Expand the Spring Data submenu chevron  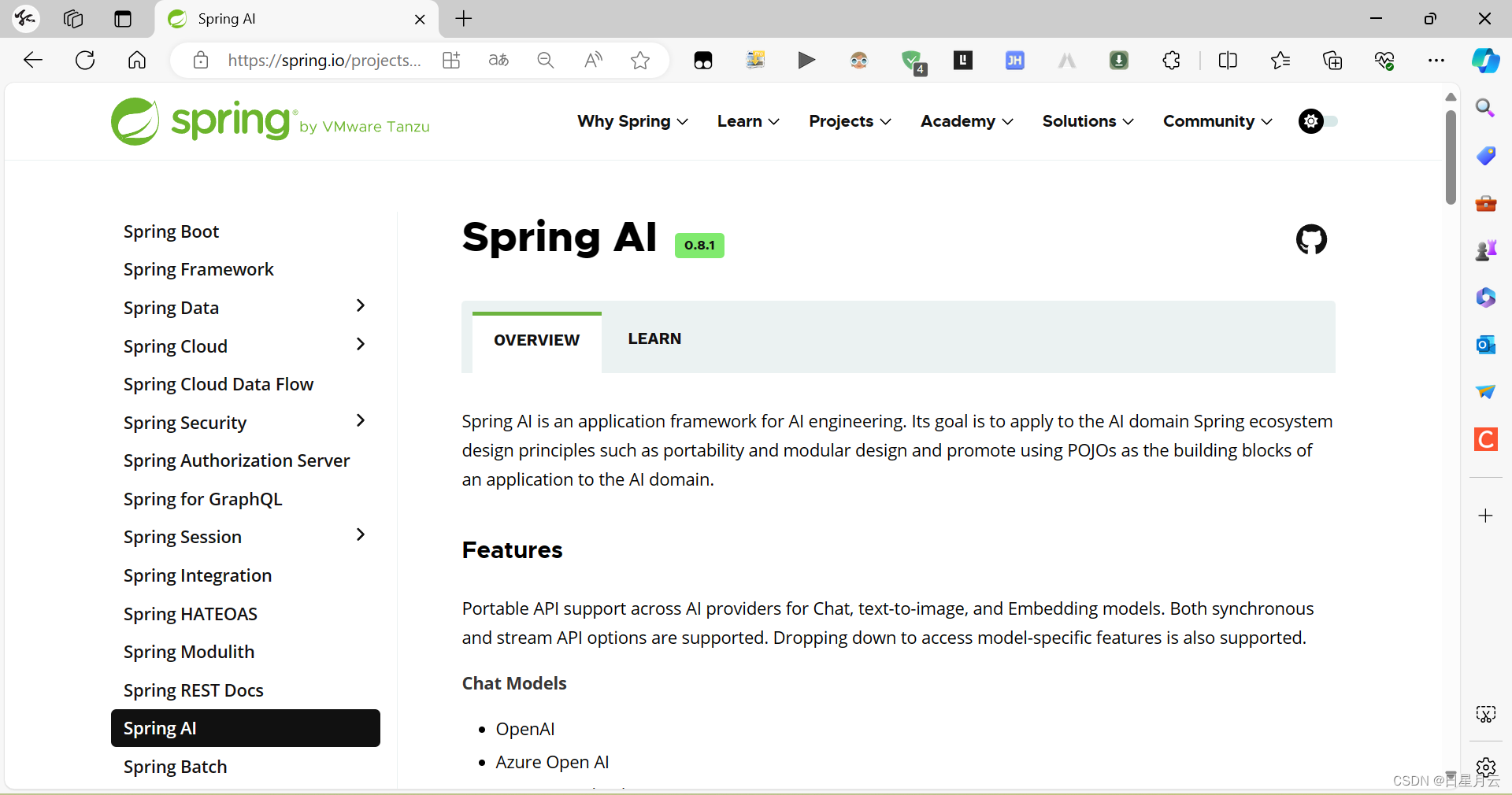pos(361,305)
